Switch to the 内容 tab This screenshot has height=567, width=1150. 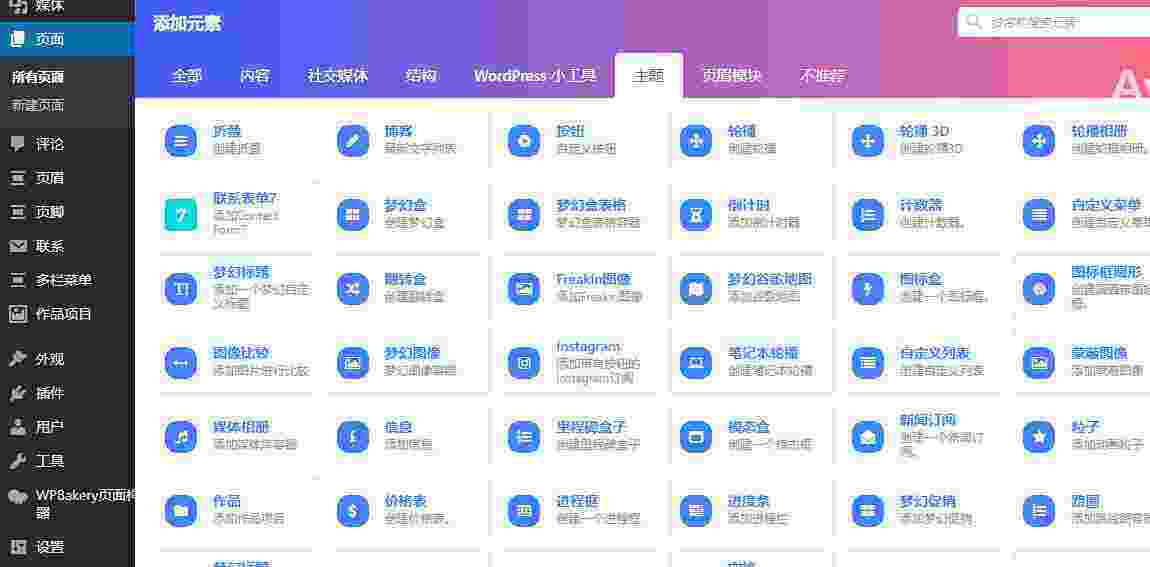pyautogui.click(x=255, y=76)
